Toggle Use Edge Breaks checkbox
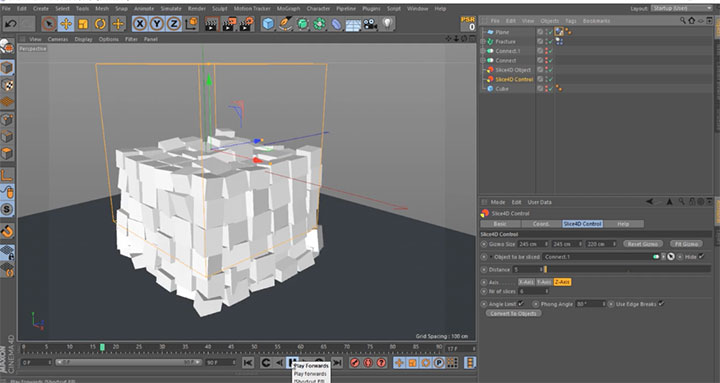The width and height of the screenshot is (720, 383). tap(661, 304)
